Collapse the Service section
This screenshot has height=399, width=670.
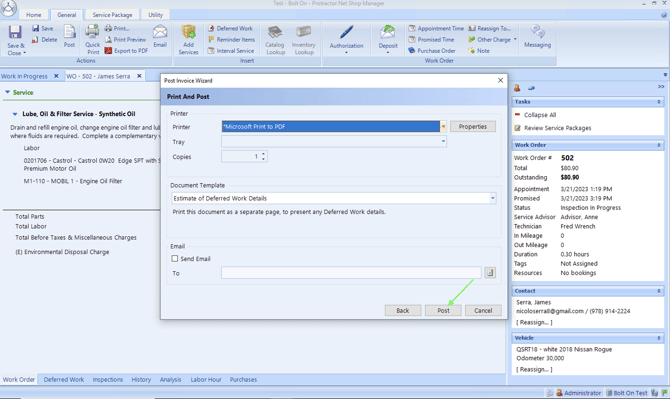(7, 92)
